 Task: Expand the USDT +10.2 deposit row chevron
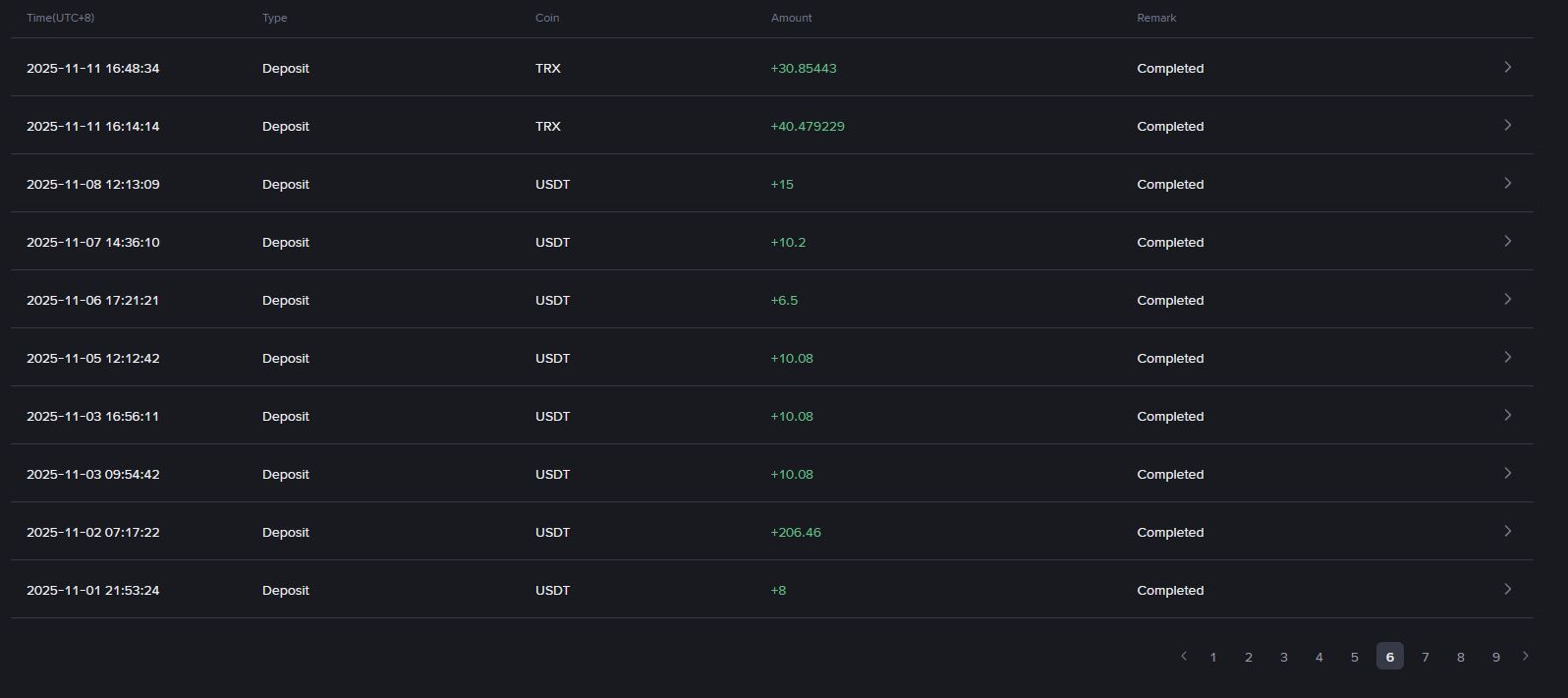pyautogui.click(x=1507, y=241)
